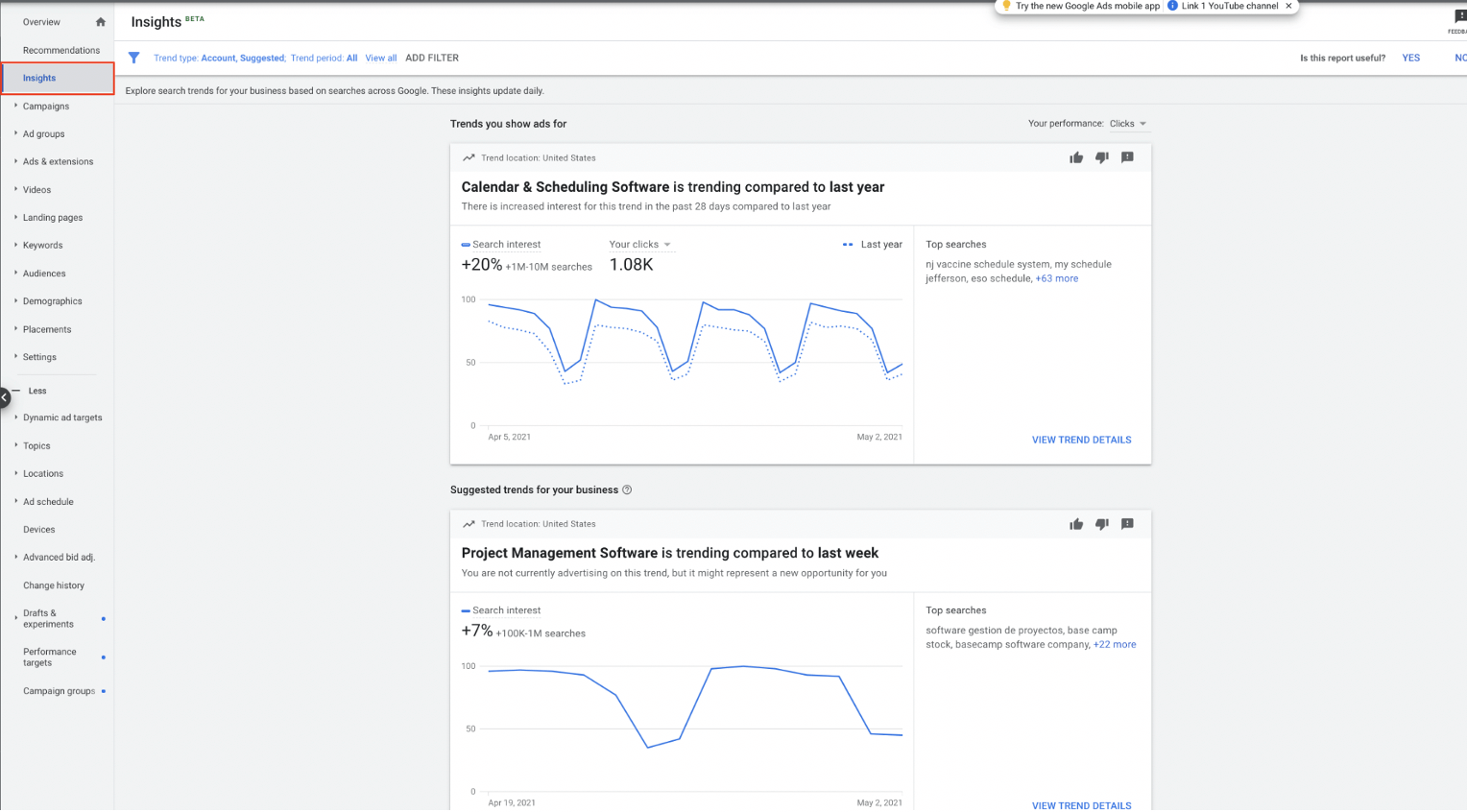Screen dimensions: 1467x812
Task: Click trend arrow icon on Project Management card
Action: tap(469, 524)
